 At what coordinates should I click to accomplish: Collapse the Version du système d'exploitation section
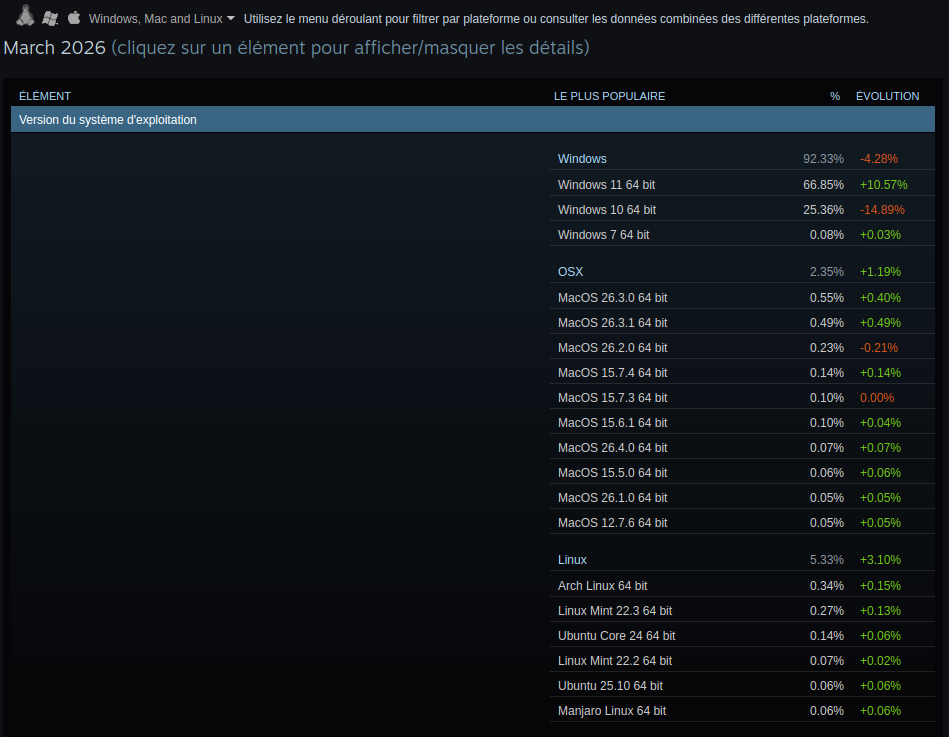tap(473, 120)
